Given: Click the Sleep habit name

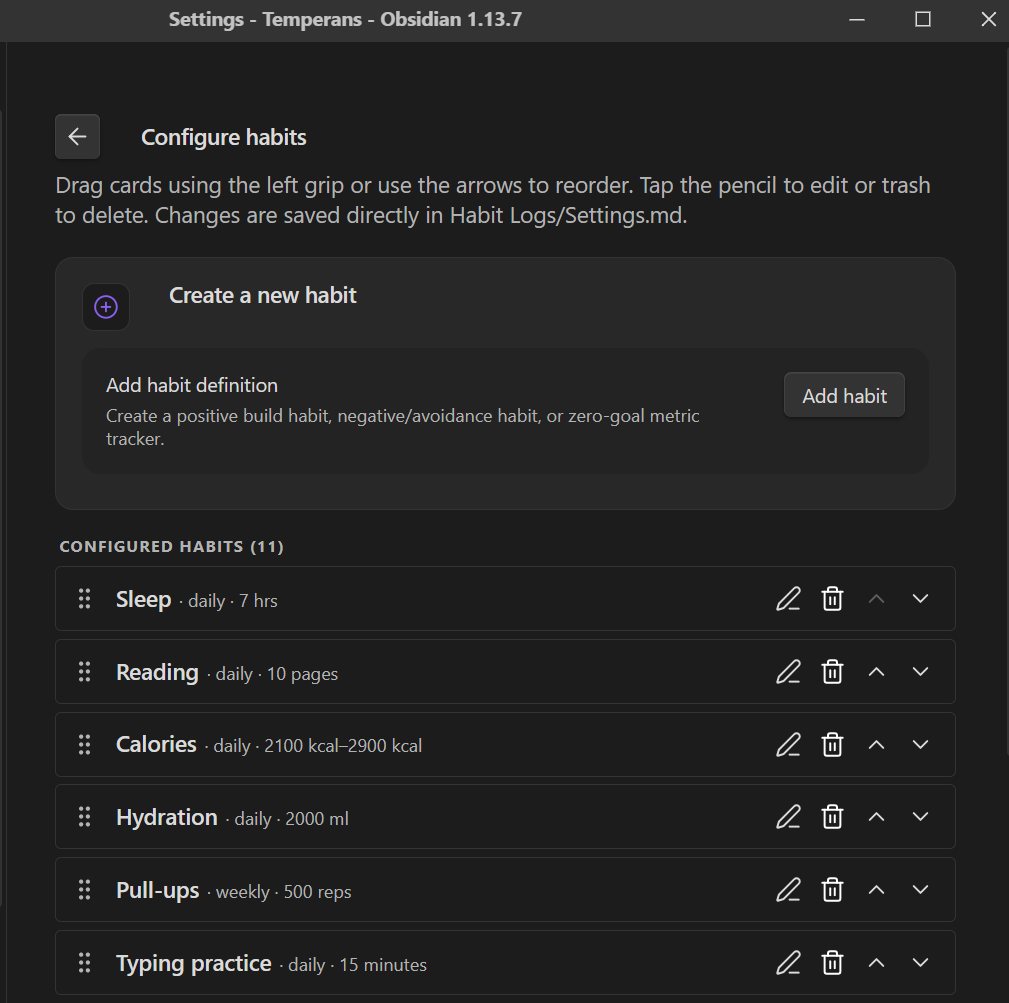Looking at the screenshot, I should tap(143, 600).
